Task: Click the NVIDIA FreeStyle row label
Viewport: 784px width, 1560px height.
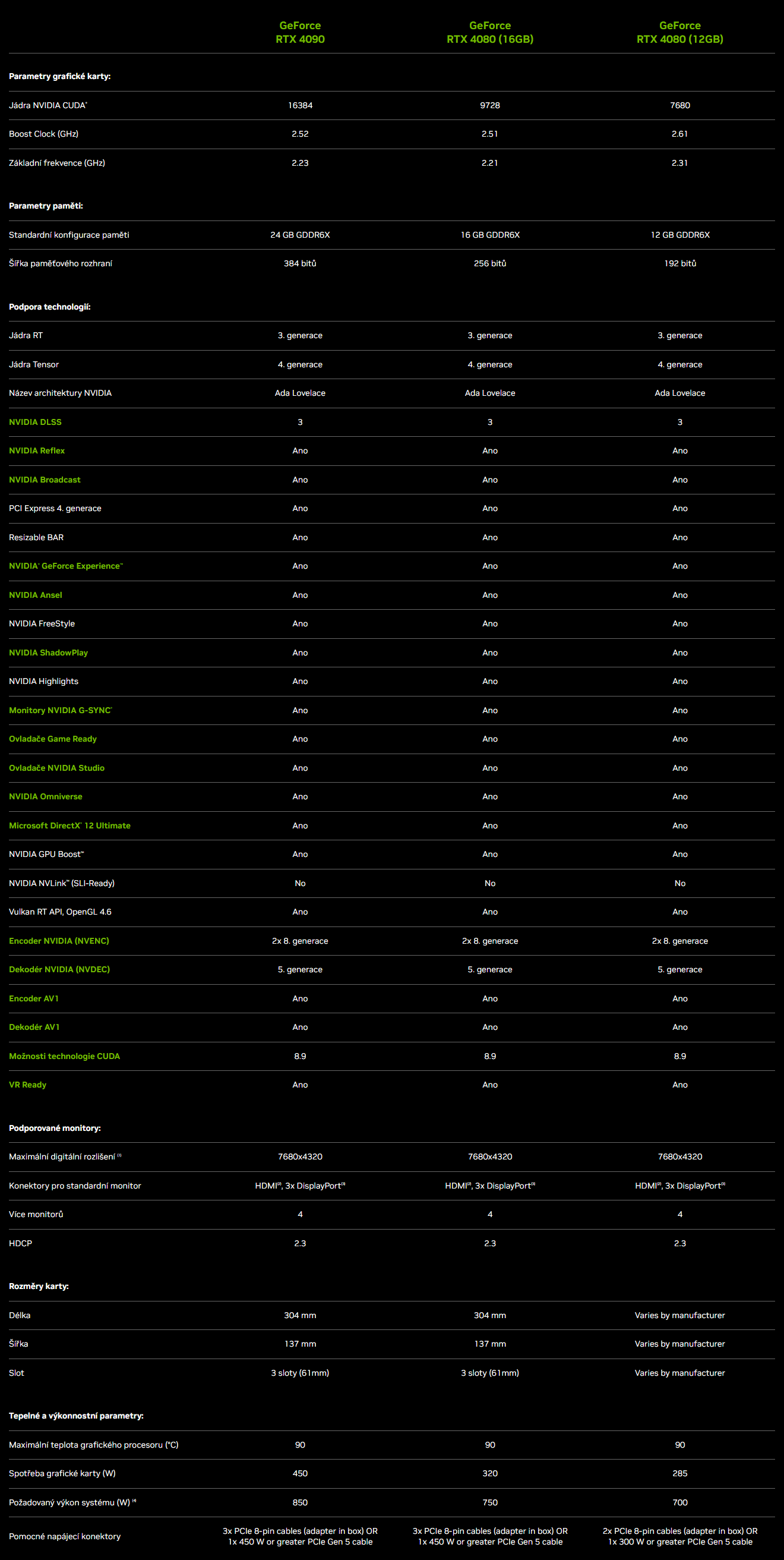Action: (42, 624)
